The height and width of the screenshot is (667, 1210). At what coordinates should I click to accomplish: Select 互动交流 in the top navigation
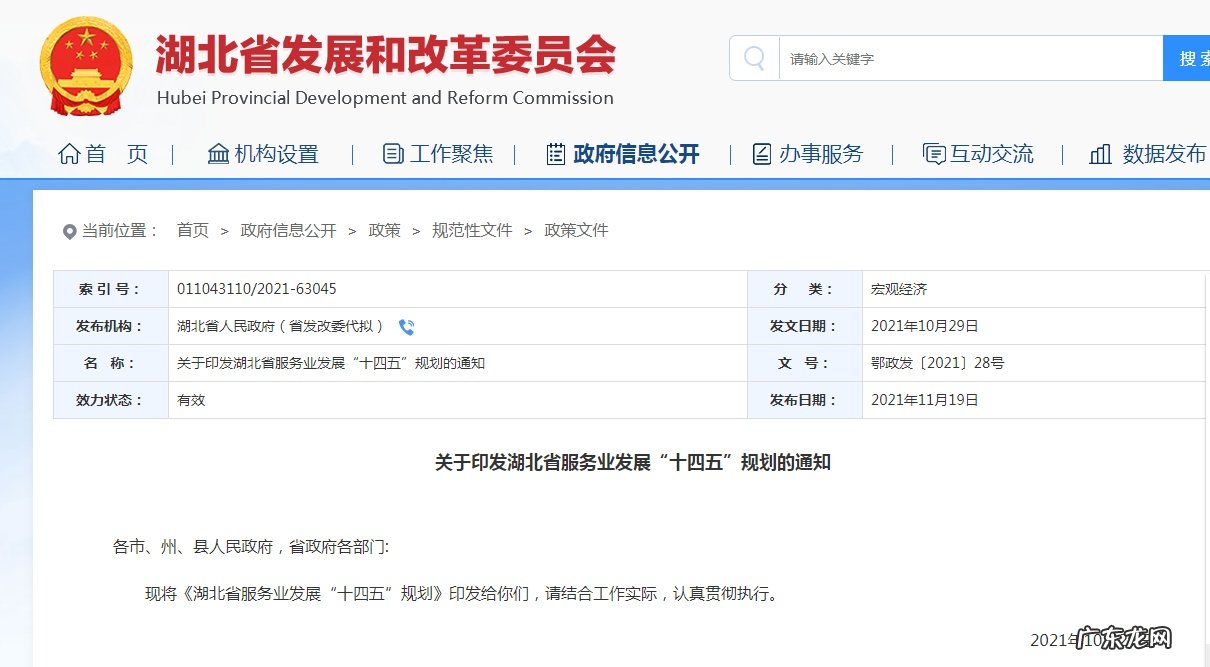click(x=992, y=154)
